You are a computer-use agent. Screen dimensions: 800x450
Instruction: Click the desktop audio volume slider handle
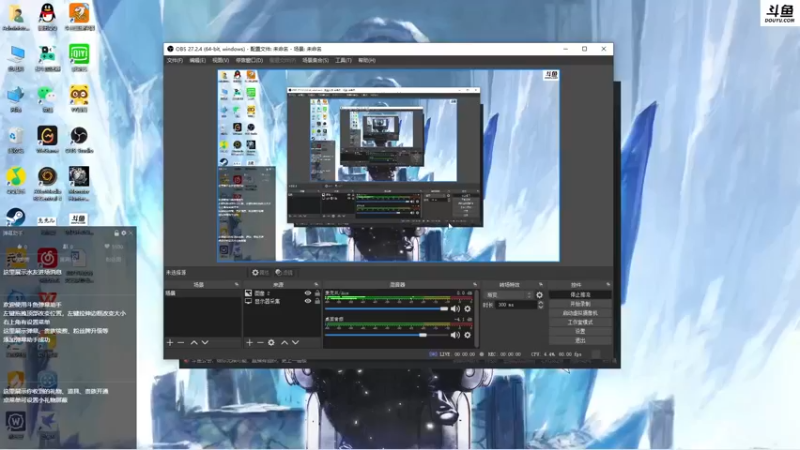[423, 335]
